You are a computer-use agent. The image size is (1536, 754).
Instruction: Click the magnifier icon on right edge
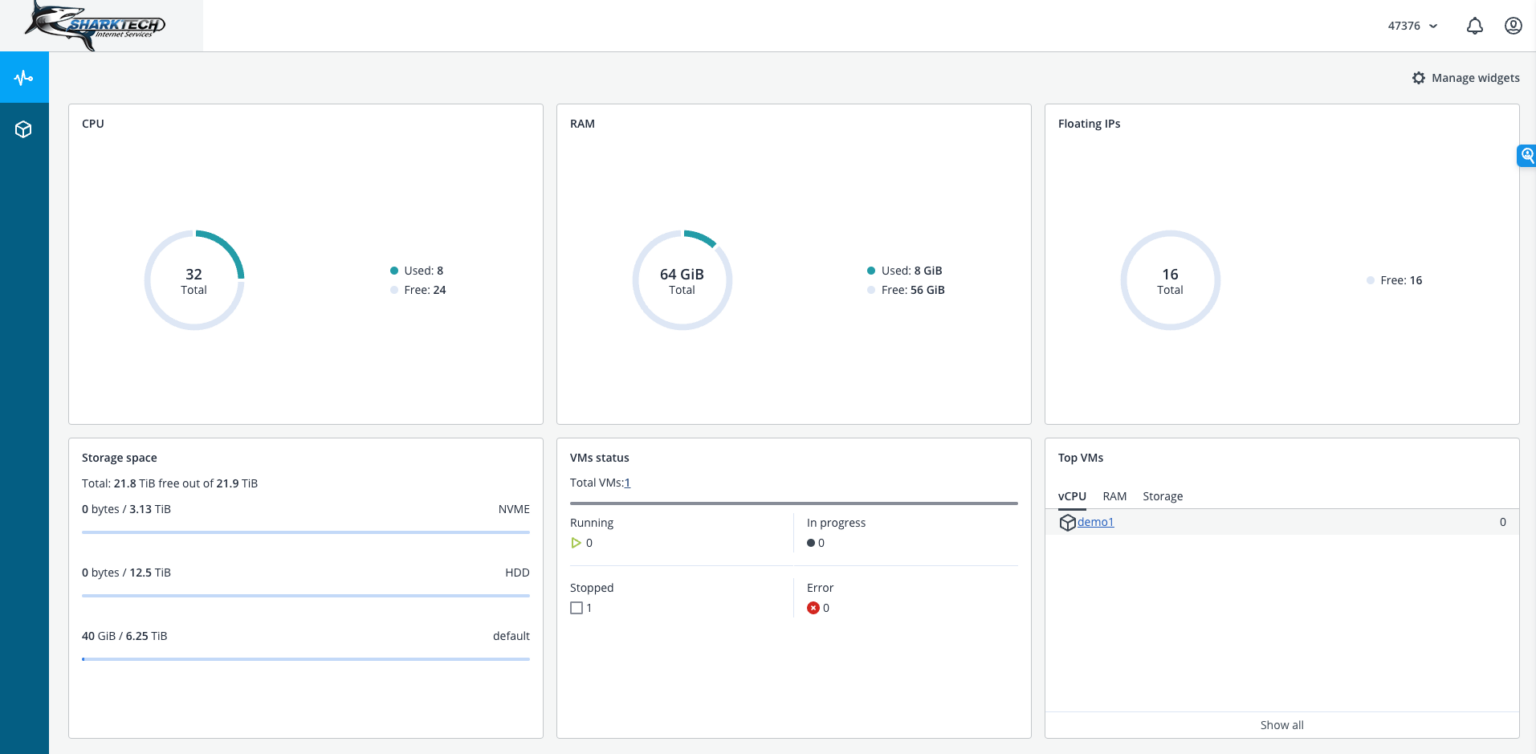pyautogui.click(x=1527, y=155)
